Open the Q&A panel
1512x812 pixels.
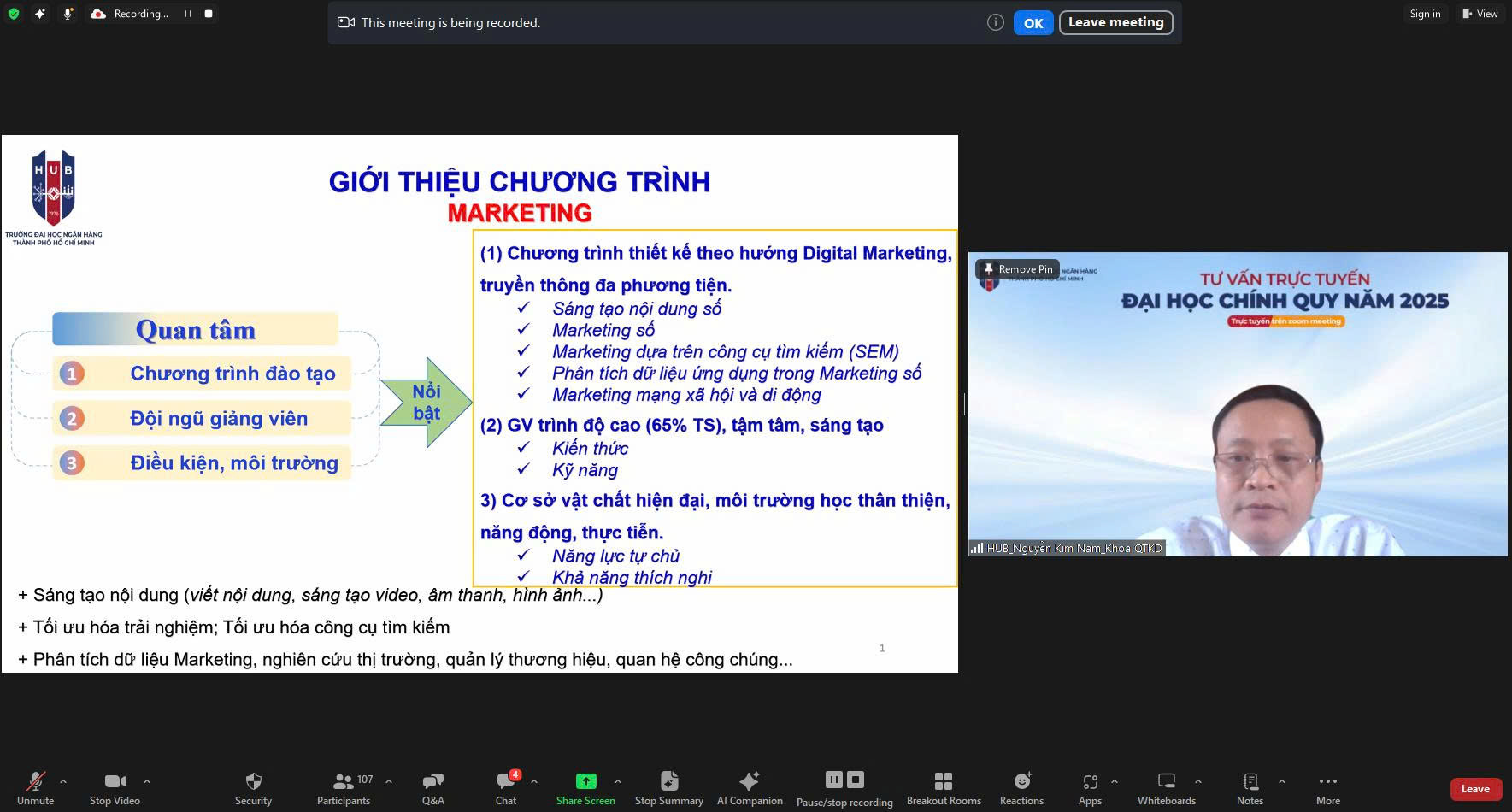point(432,788)
